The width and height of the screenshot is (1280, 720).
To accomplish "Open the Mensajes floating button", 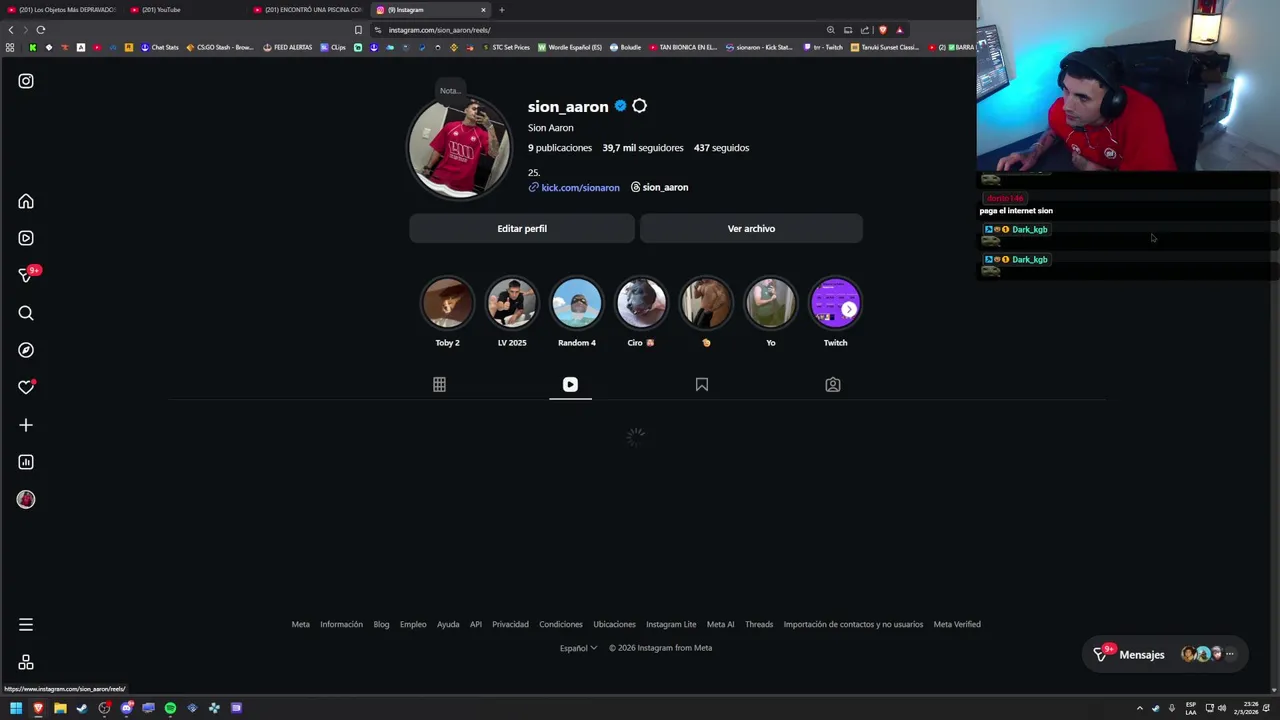I will point(1166,655).
